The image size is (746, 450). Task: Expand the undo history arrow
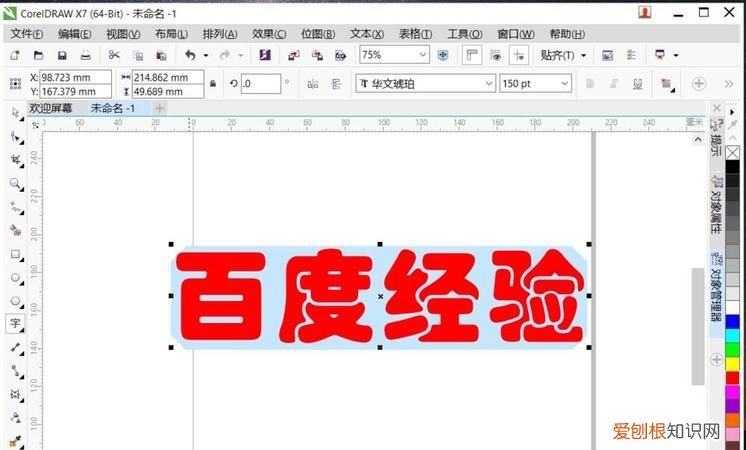pos(206,56)
